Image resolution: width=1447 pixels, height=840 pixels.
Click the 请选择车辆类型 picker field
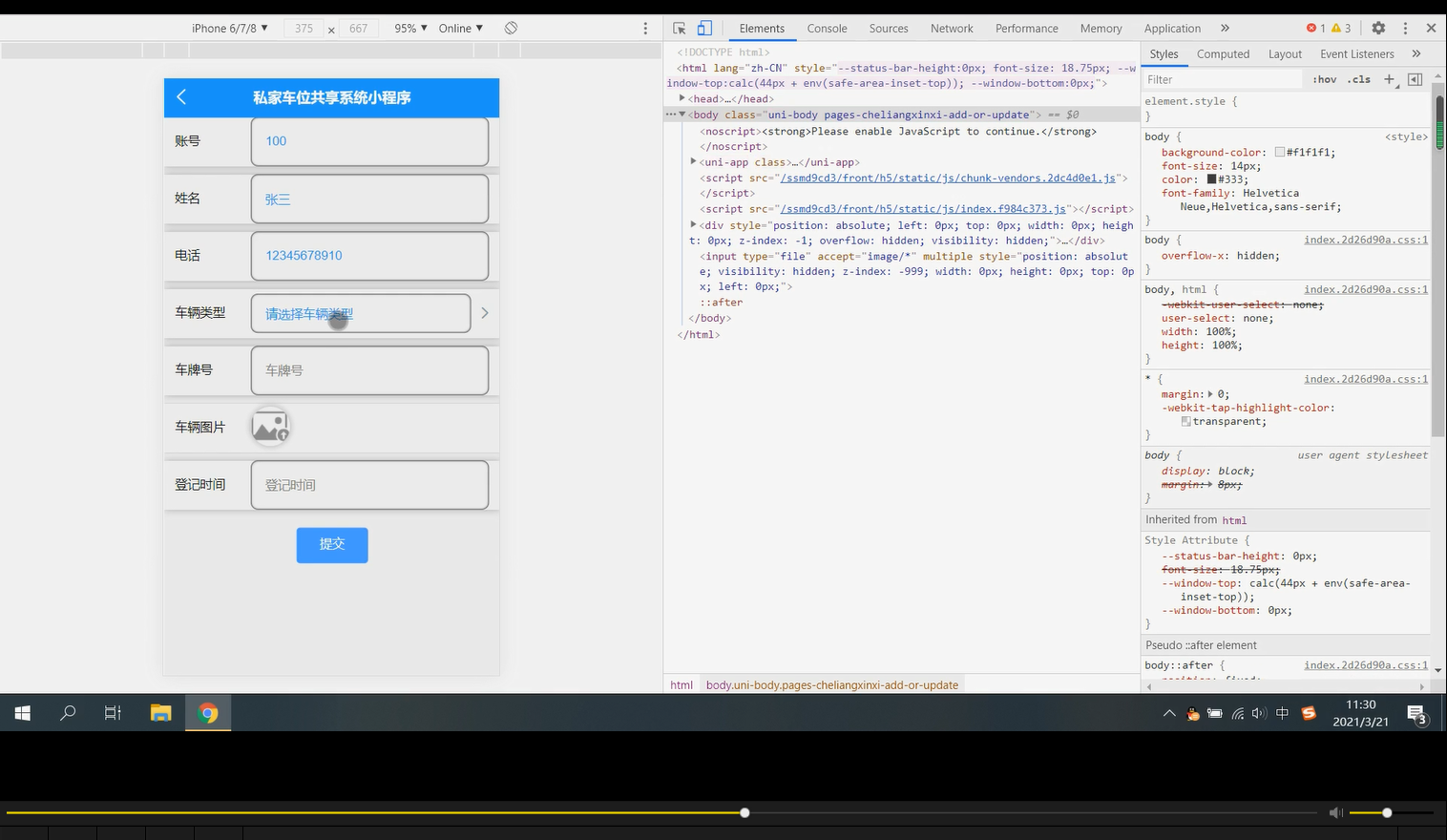(361, 313)
